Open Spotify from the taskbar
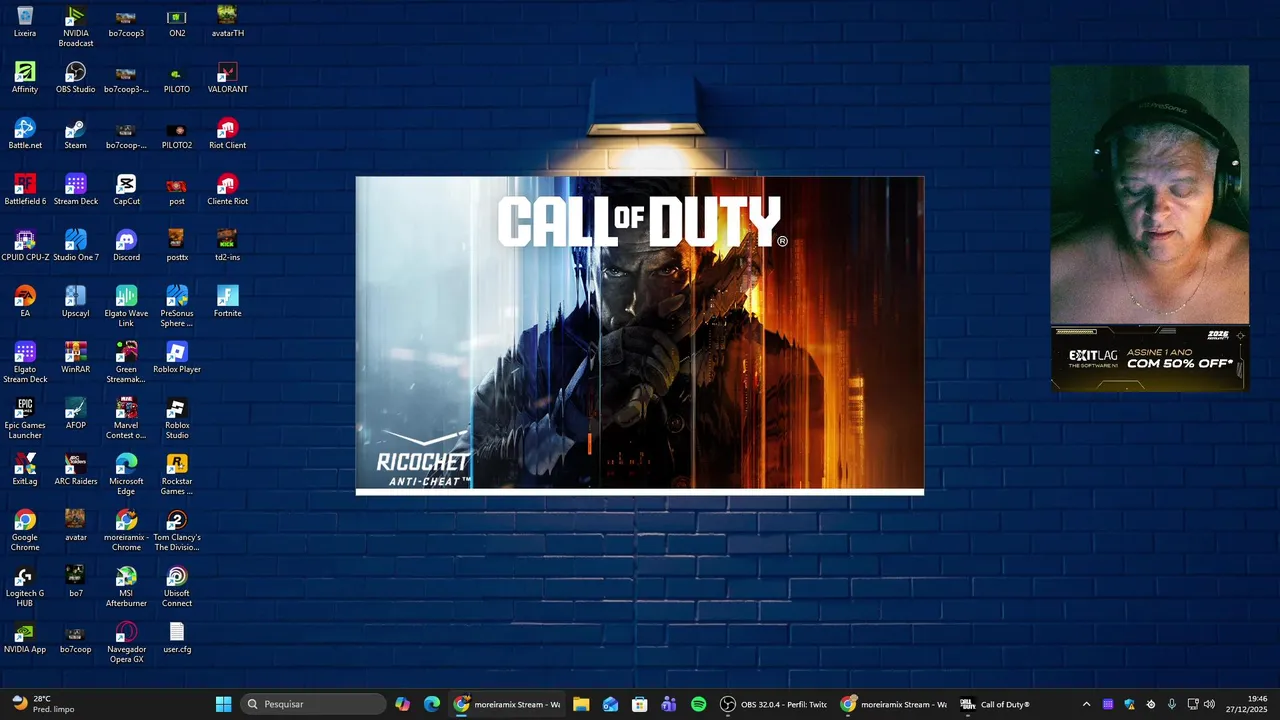 [699, 704]
